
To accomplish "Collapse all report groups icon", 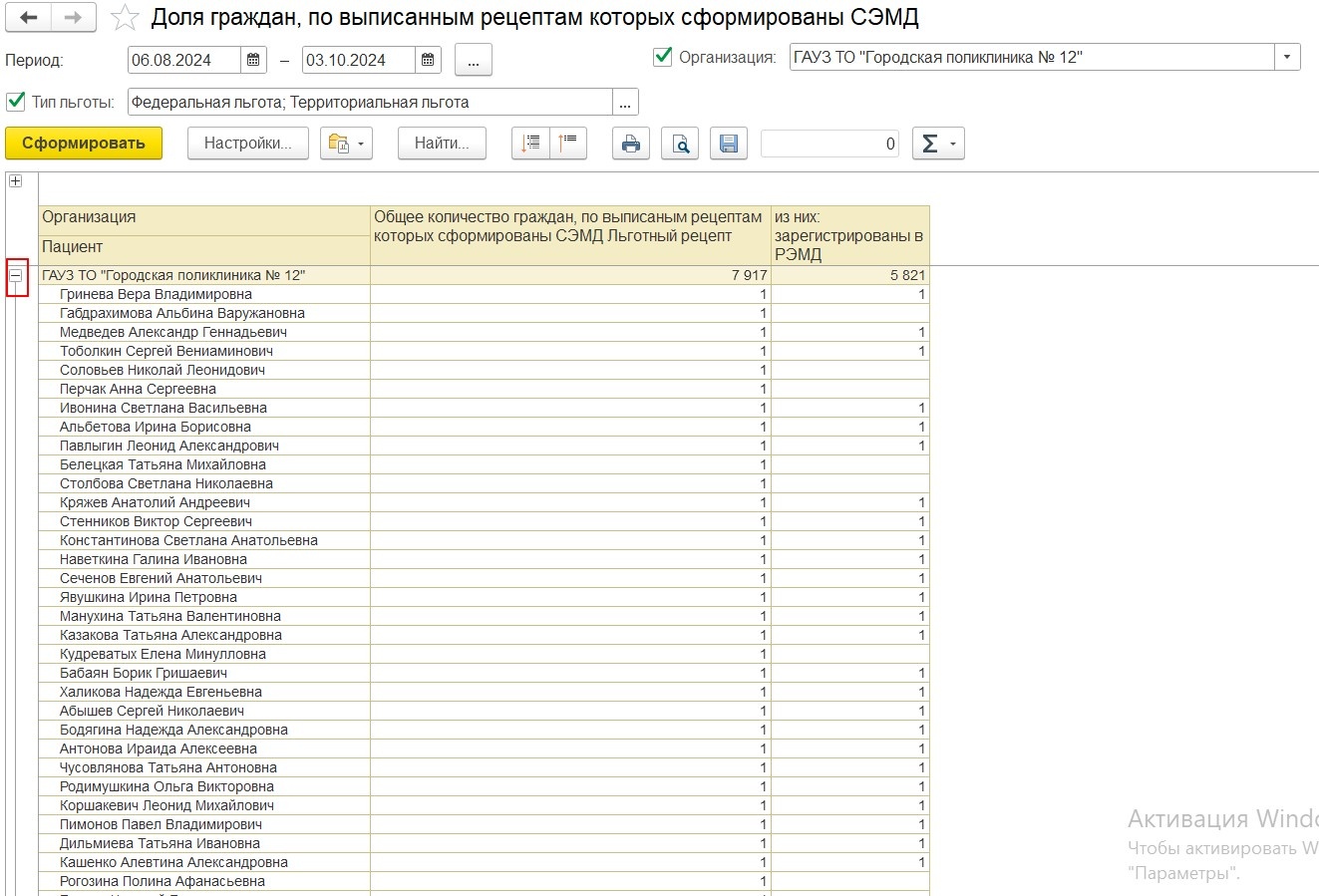I will pyautogui.click(x=568, y=144).
